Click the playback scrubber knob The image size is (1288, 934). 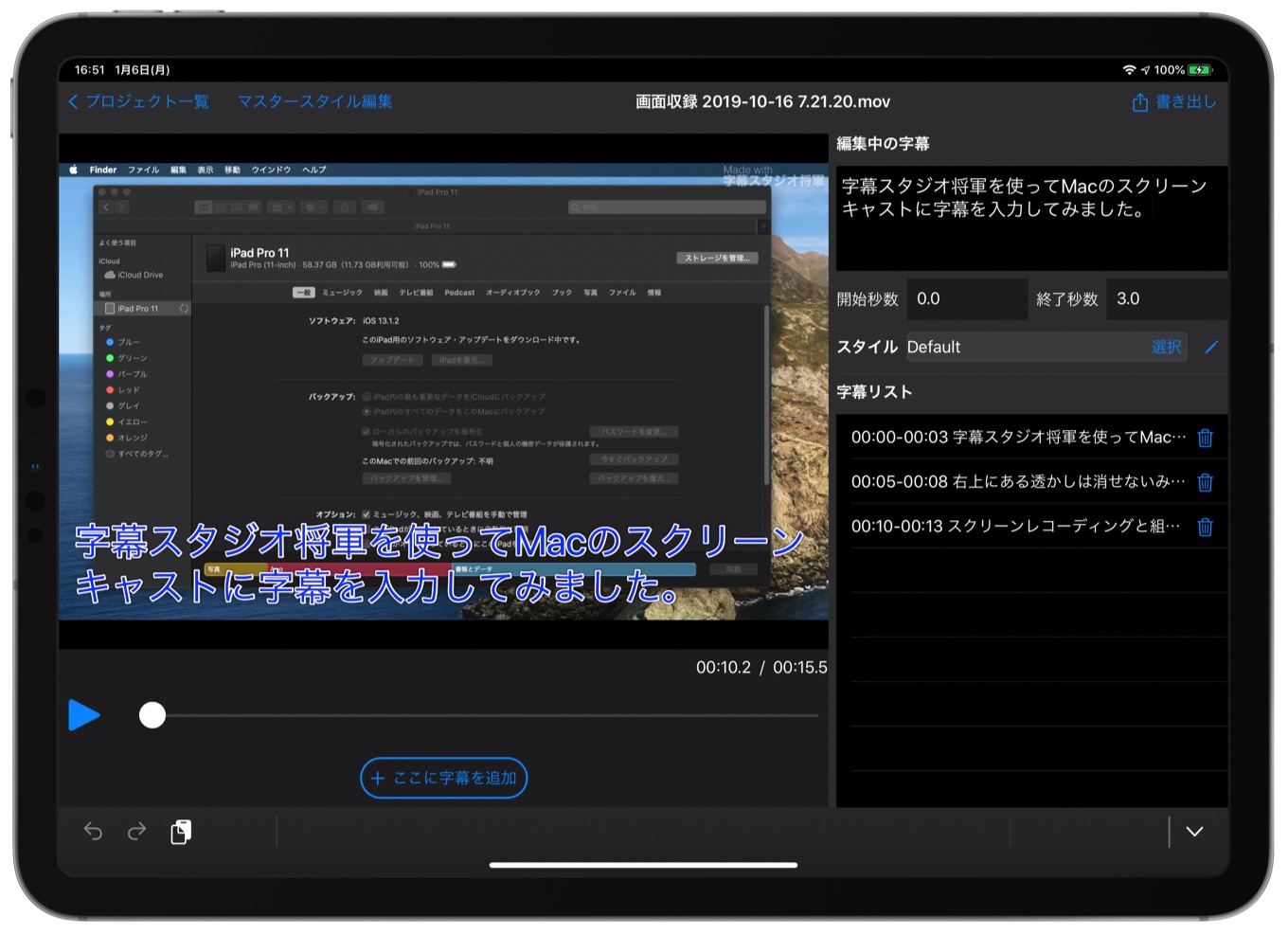coord(152,715)
